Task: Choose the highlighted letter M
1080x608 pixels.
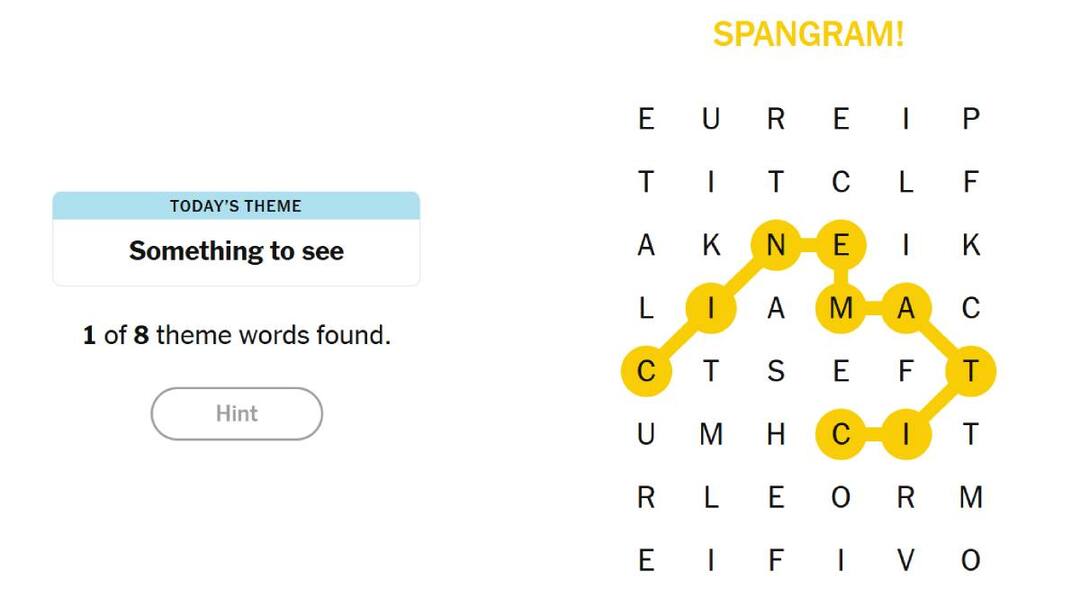Action: tap(840, 309)
